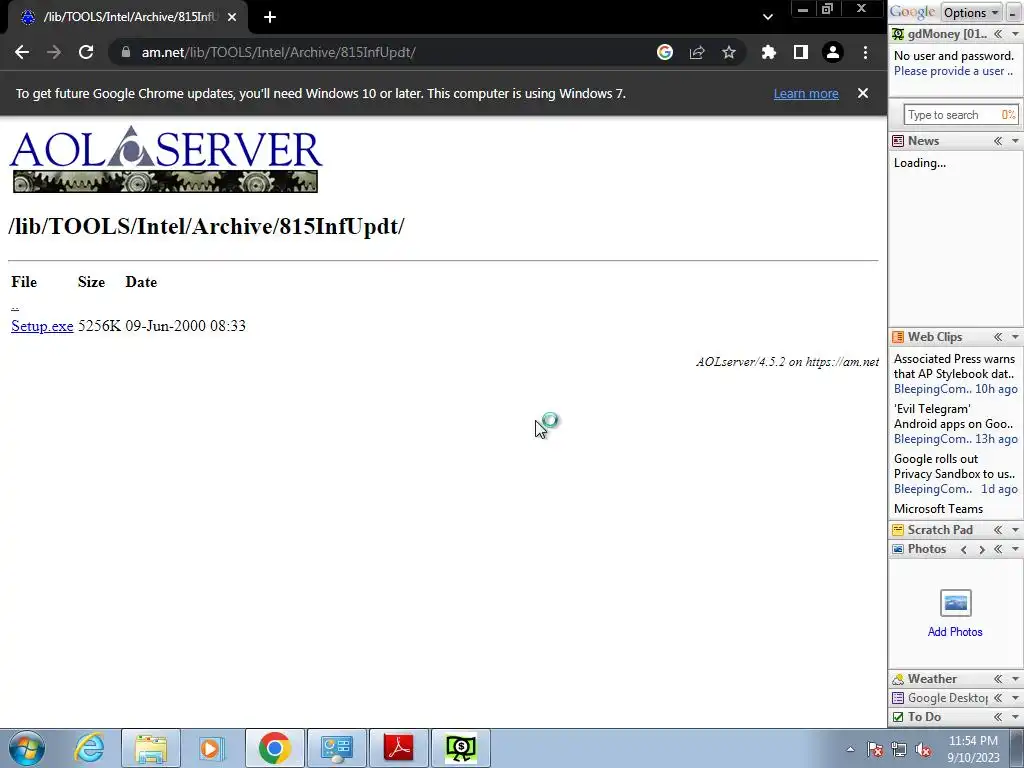Click the Type to search field
Image resolution: width=1024 pixels, height=768 pixels.
point(960,115)
